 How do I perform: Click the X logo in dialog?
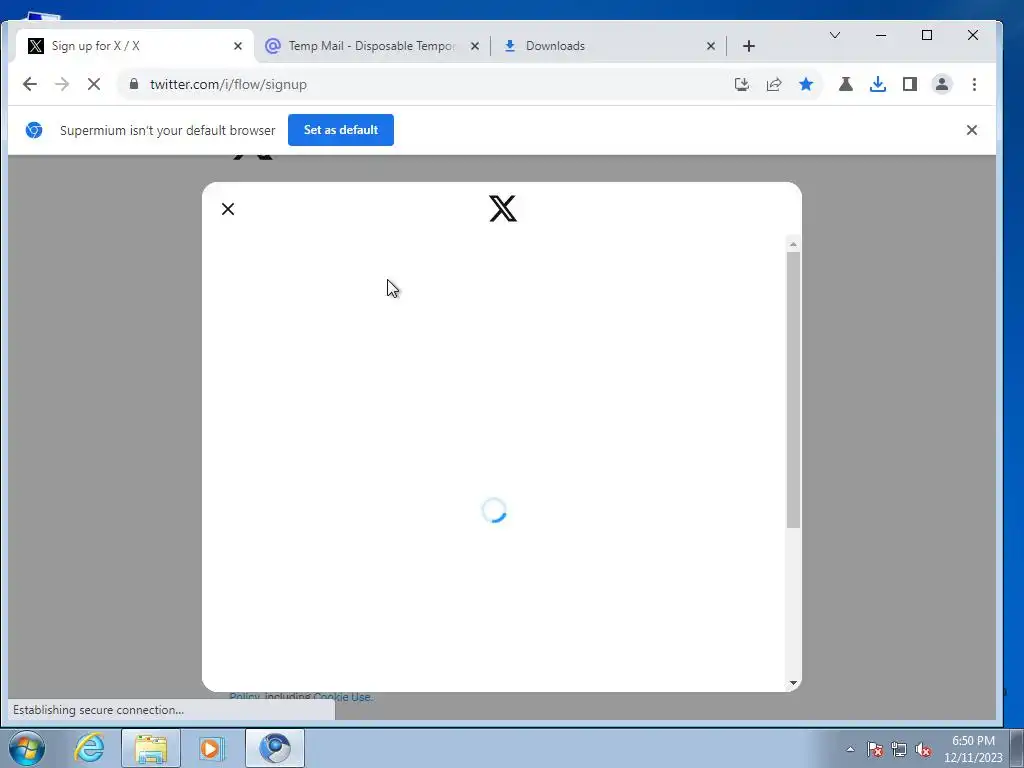(x=503, y=208)
